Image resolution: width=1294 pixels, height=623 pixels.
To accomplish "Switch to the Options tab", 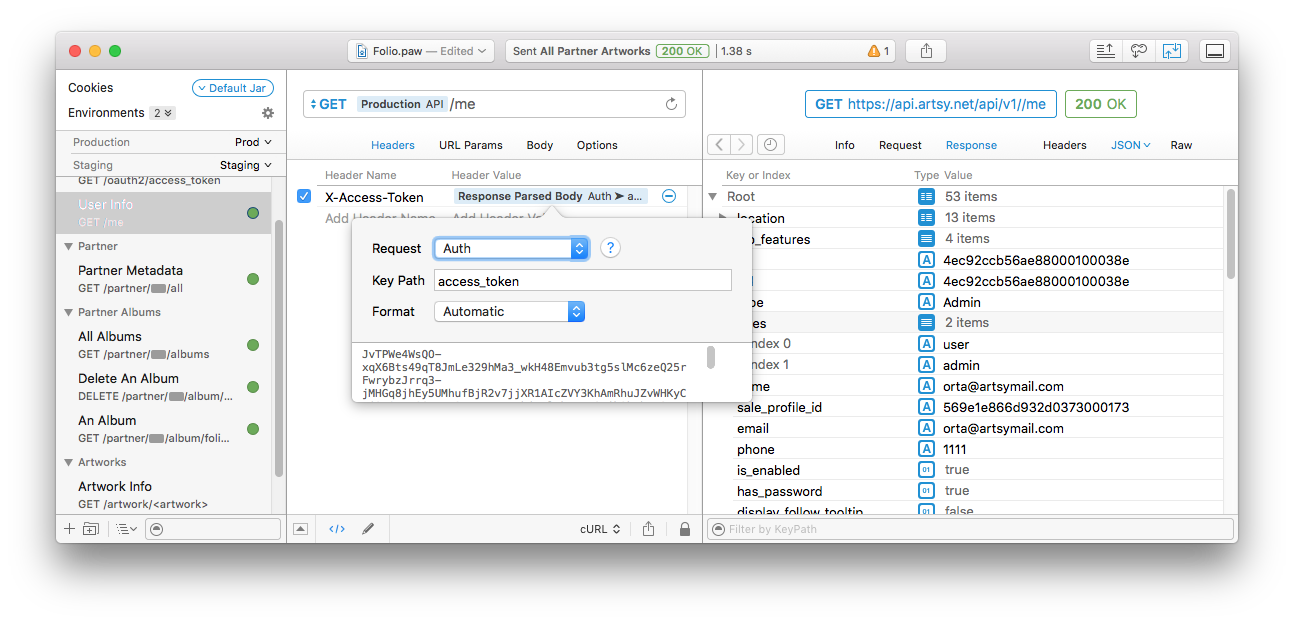I will 597,145.
